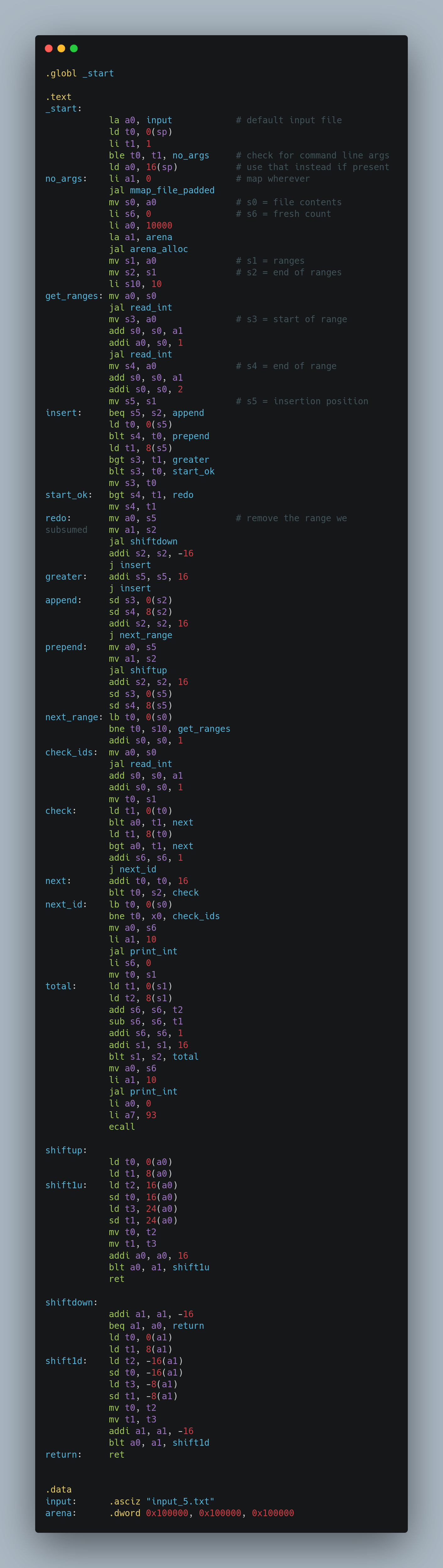The width and height of the screenshot is (443, 1568).
Task: Click the "ecall" instruction
Action: coord(122,1127)
